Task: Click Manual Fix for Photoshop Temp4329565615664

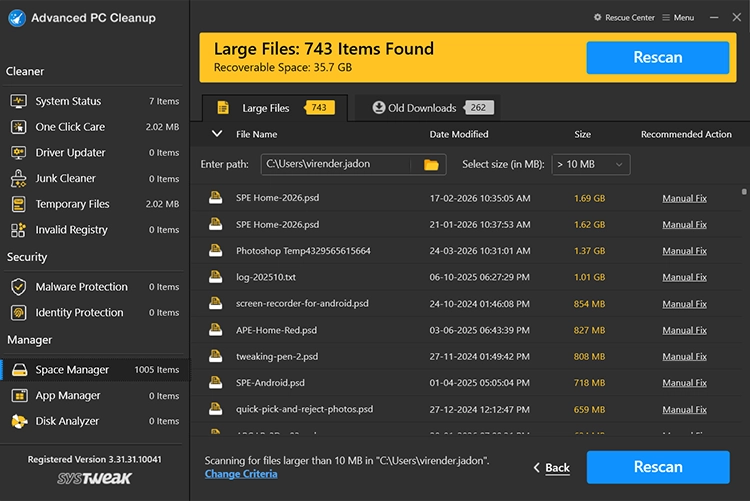Action: (684, 251)
